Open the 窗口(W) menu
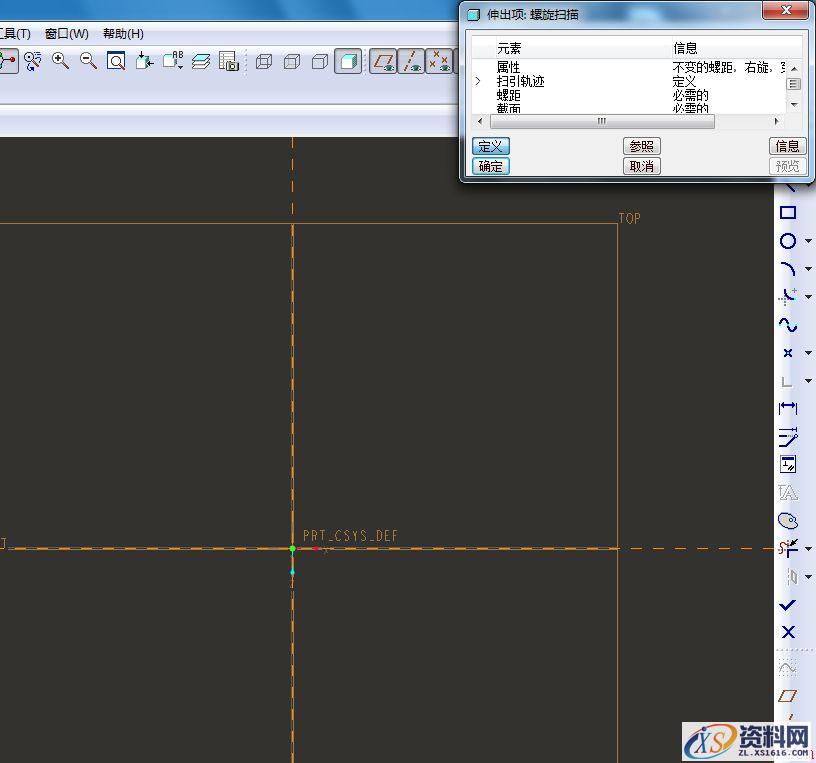The height and width of the screenshot is (763, 816). [66, 34]
